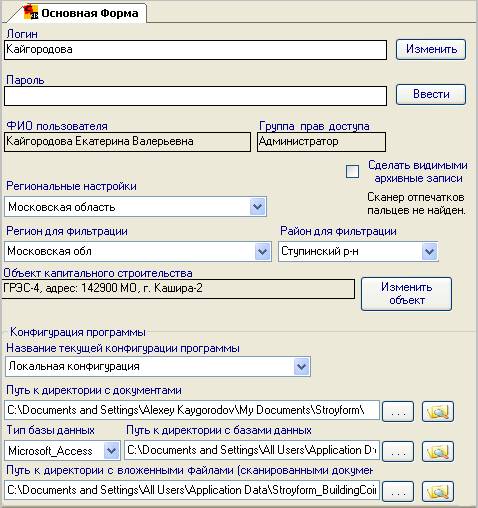The image size is (478, 508).
Task: Click the Логин input field
Action: click(x=195, y=50)
